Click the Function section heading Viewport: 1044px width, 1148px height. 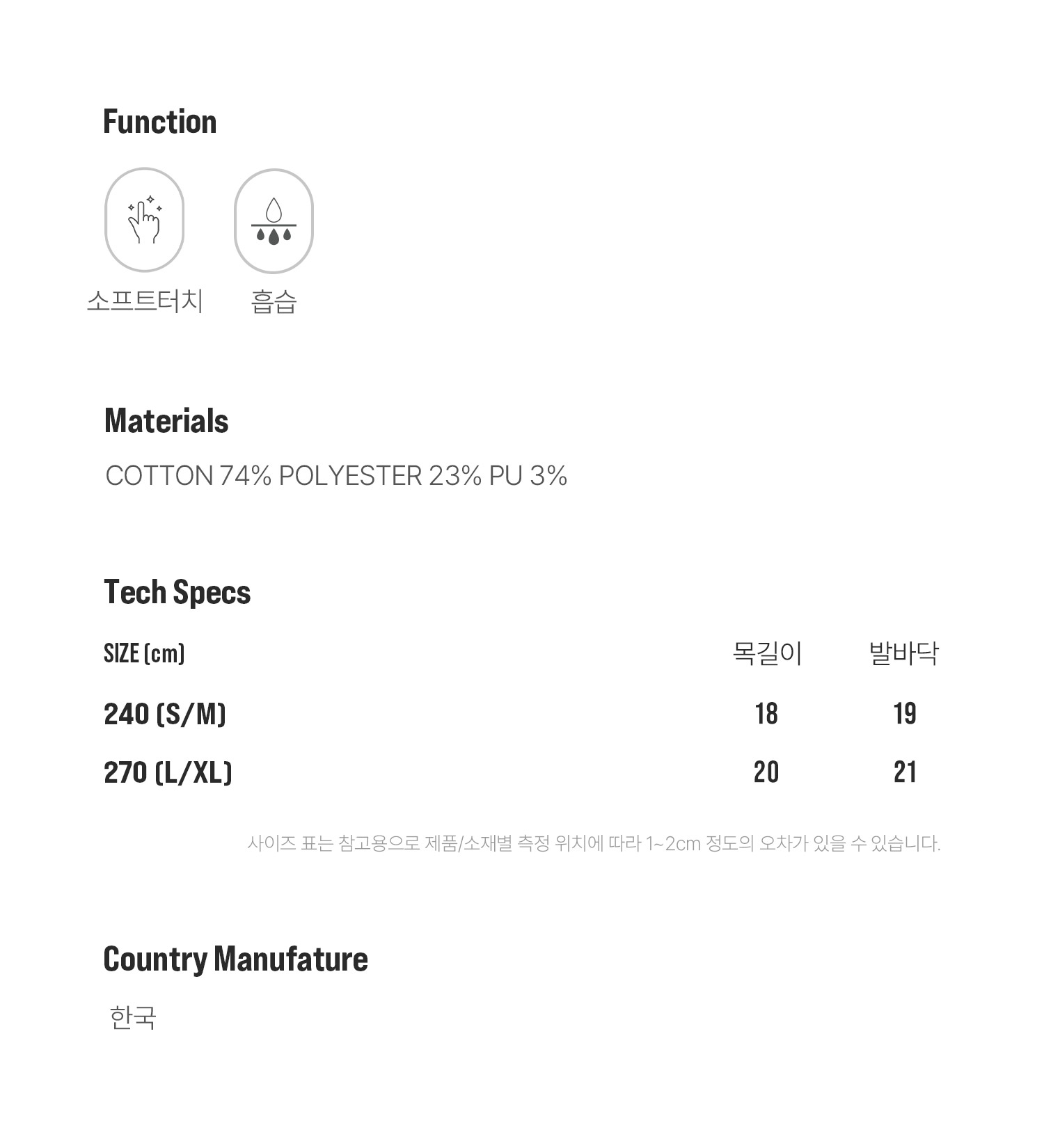pos(160,122)
